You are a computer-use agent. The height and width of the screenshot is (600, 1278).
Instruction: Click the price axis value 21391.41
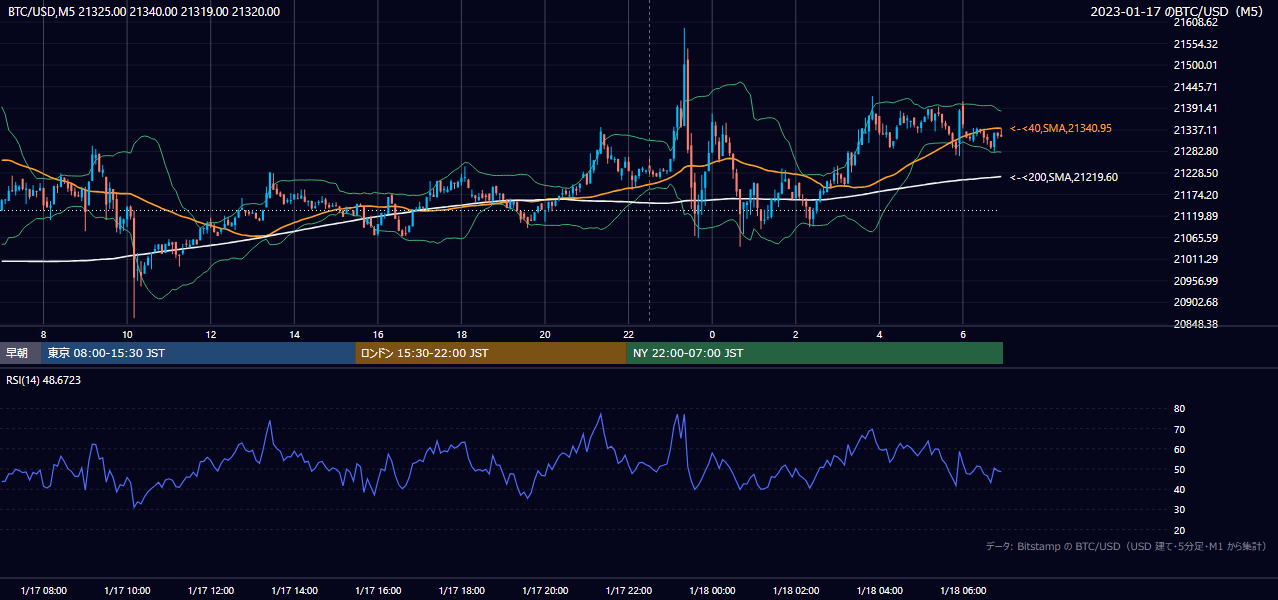pyautogui.click(x=1195, y=108)
